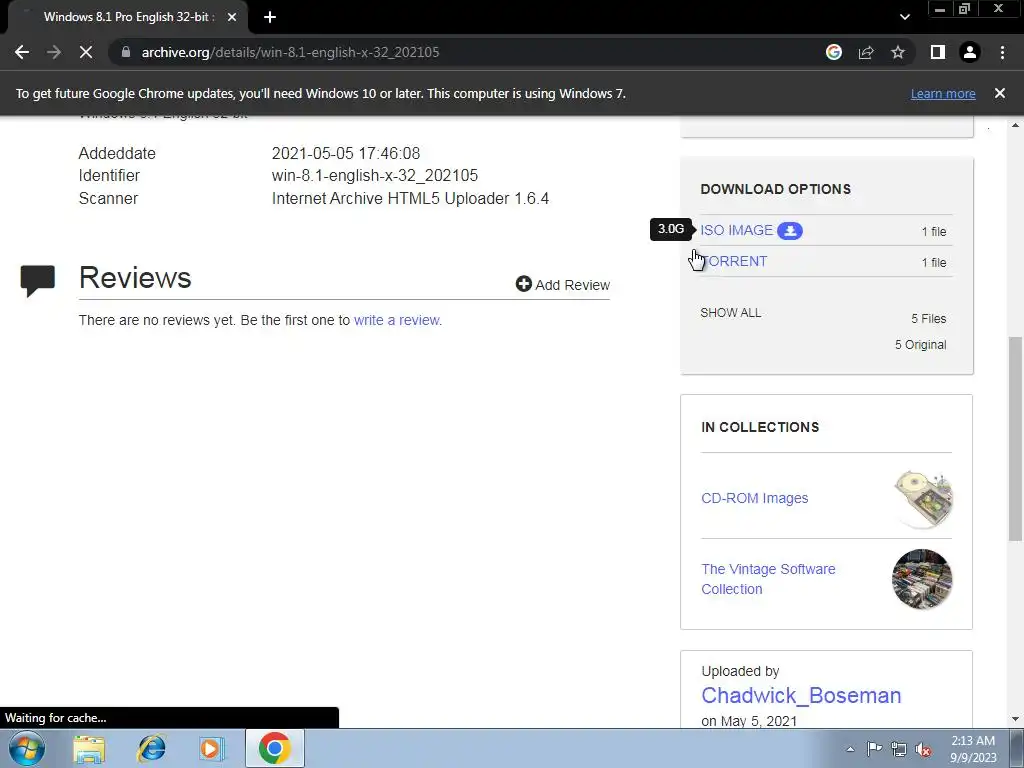Launch Windows Media Player from taskbar
This screenshot has height=768, width=1024.
(x=212, y=748)
